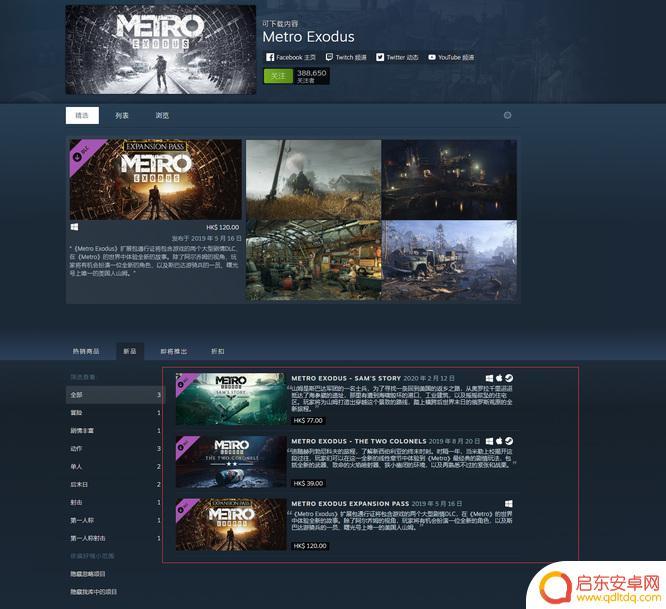Filter by the 冒险 adventure tag
Viewport: 666px width, 609px height.
tap(115, 413)
